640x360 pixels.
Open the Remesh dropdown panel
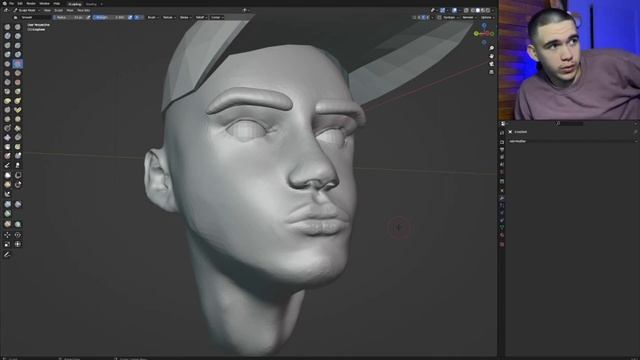(x=469, y=18)
